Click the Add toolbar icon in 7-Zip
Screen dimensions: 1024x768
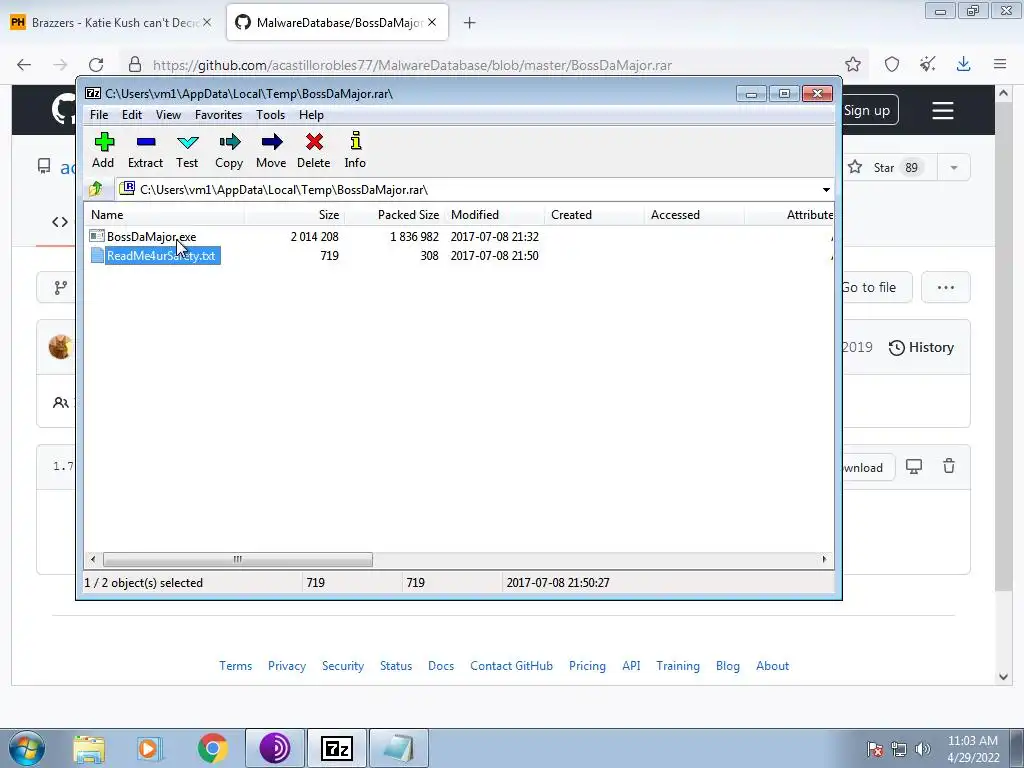coord(104,142)
